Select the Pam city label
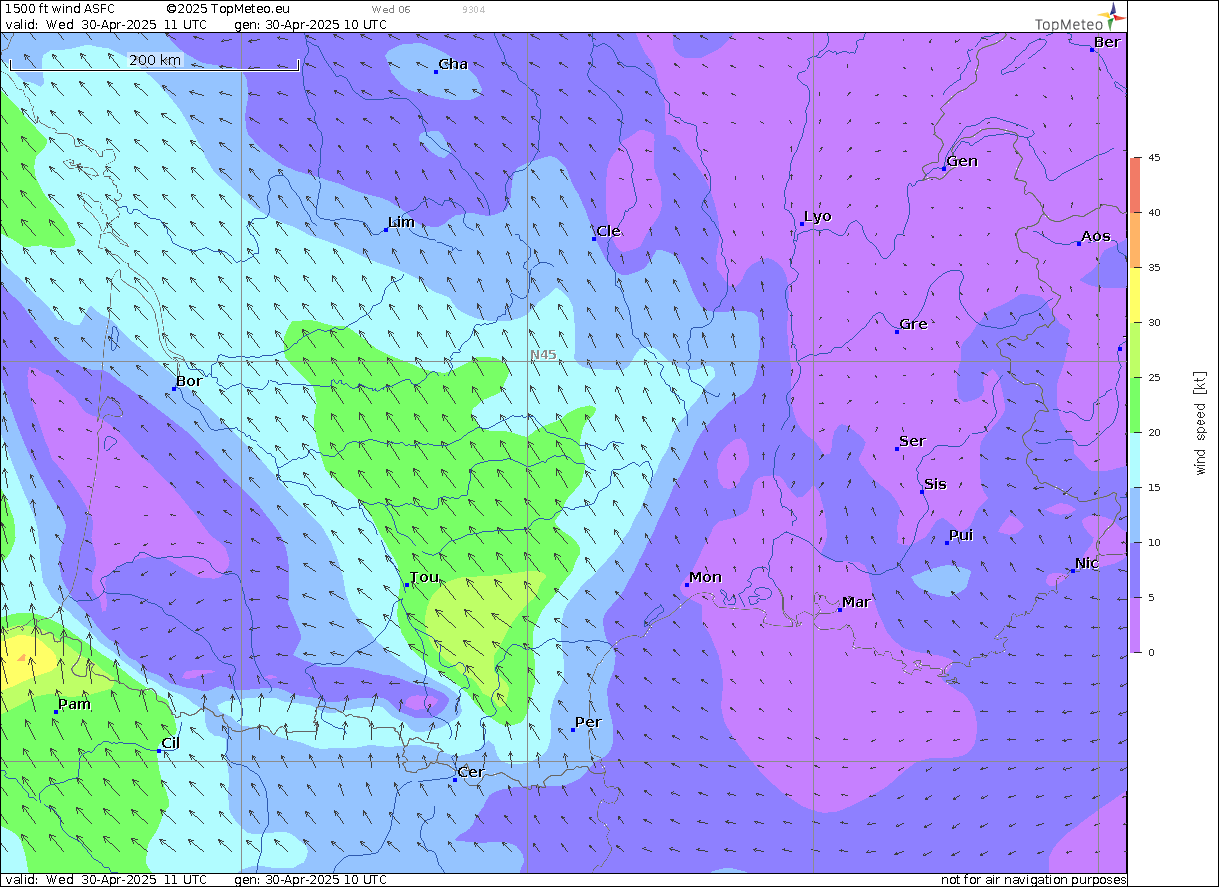Screen dimensions: 1219x887 [x=75, y=704]
